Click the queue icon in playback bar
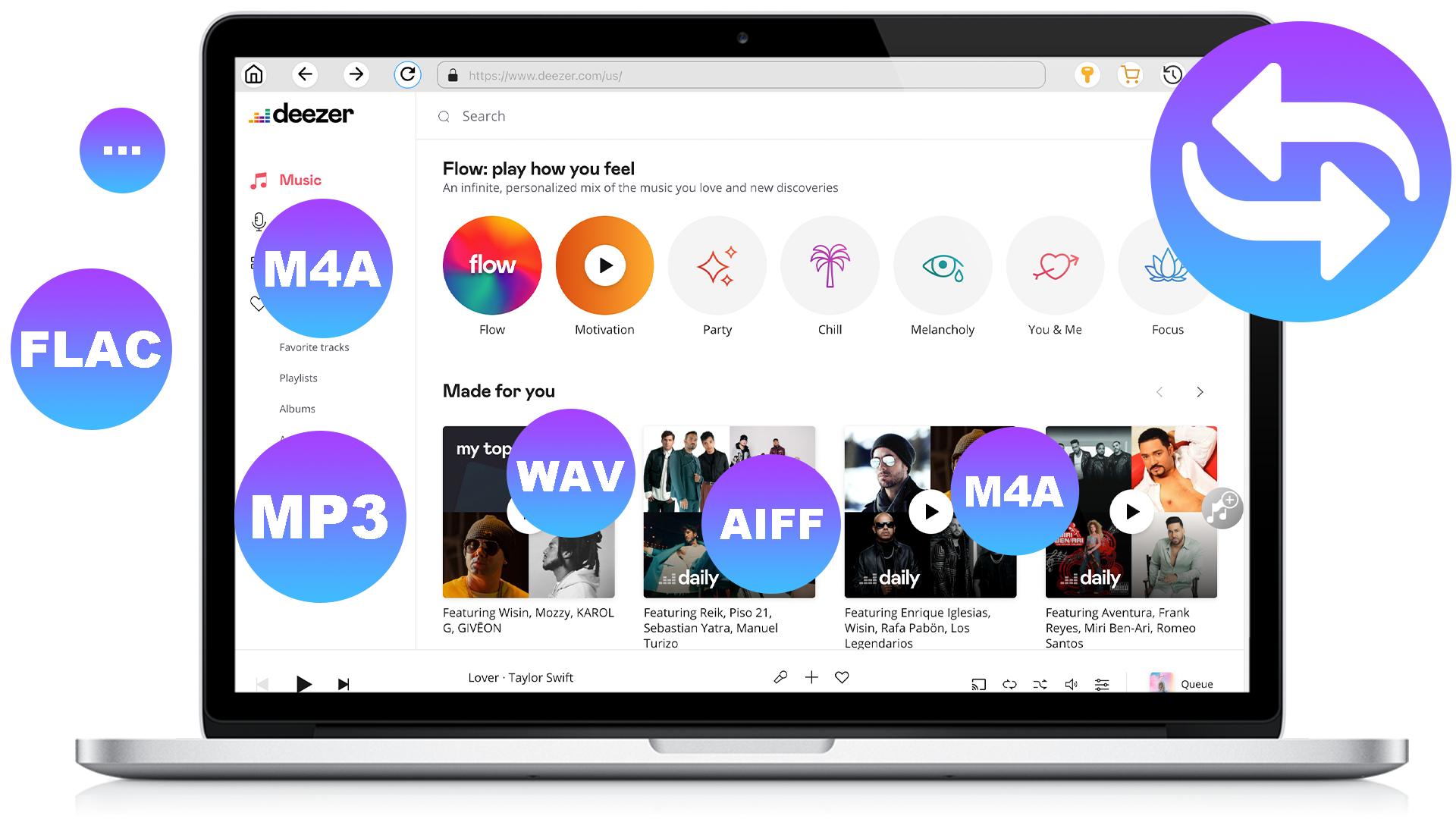Screen dimensions: 1456x819 click(1195, 683)
